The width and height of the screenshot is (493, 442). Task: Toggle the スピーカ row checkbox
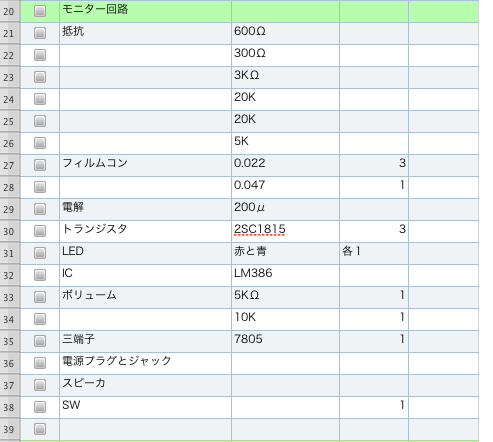tap(40, 385)
